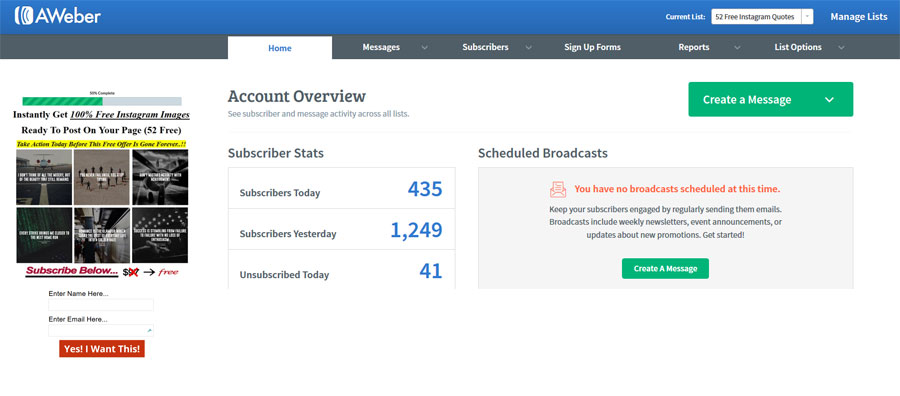Screen dimensions: 900x396
Task: Click the no broadcasts scheduled message
Action: (677, 189)
